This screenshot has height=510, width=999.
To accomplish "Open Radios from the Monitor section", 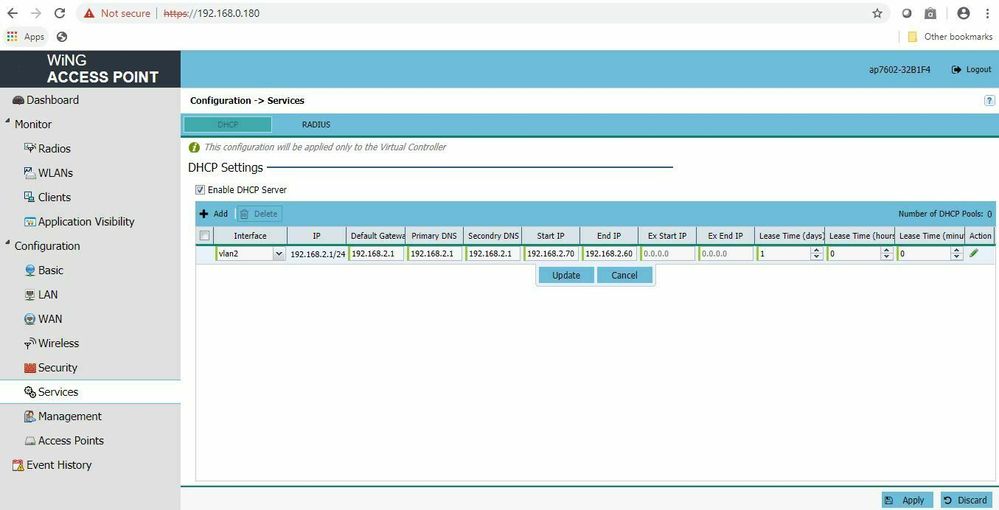I will 54,149.
